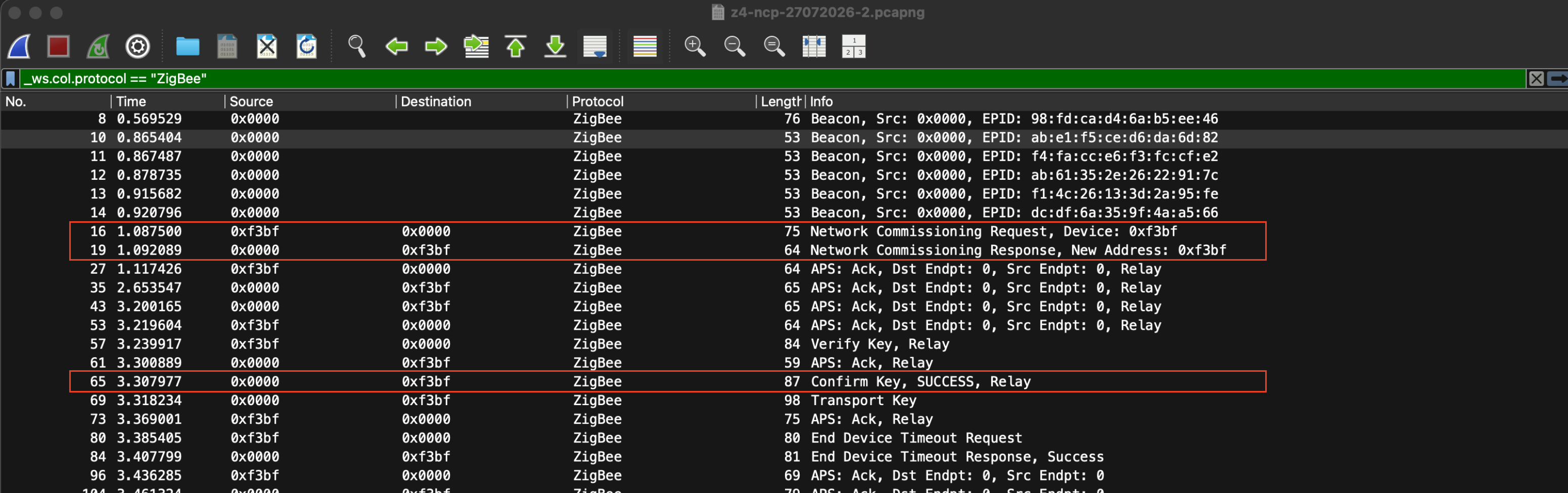Toggle auto-scroll during live capture
Screen dimensions: 1568x493
point(594,46)
